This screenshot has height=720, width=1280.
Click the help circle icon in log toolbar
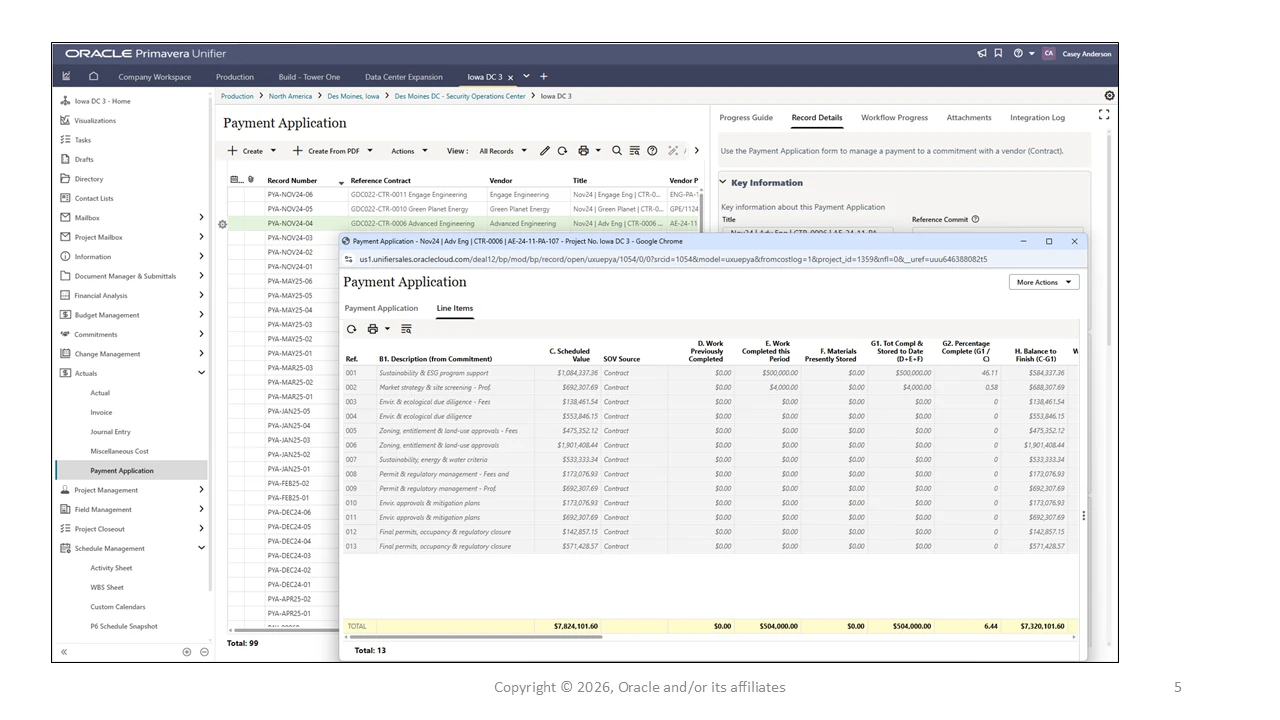point(652,151)
